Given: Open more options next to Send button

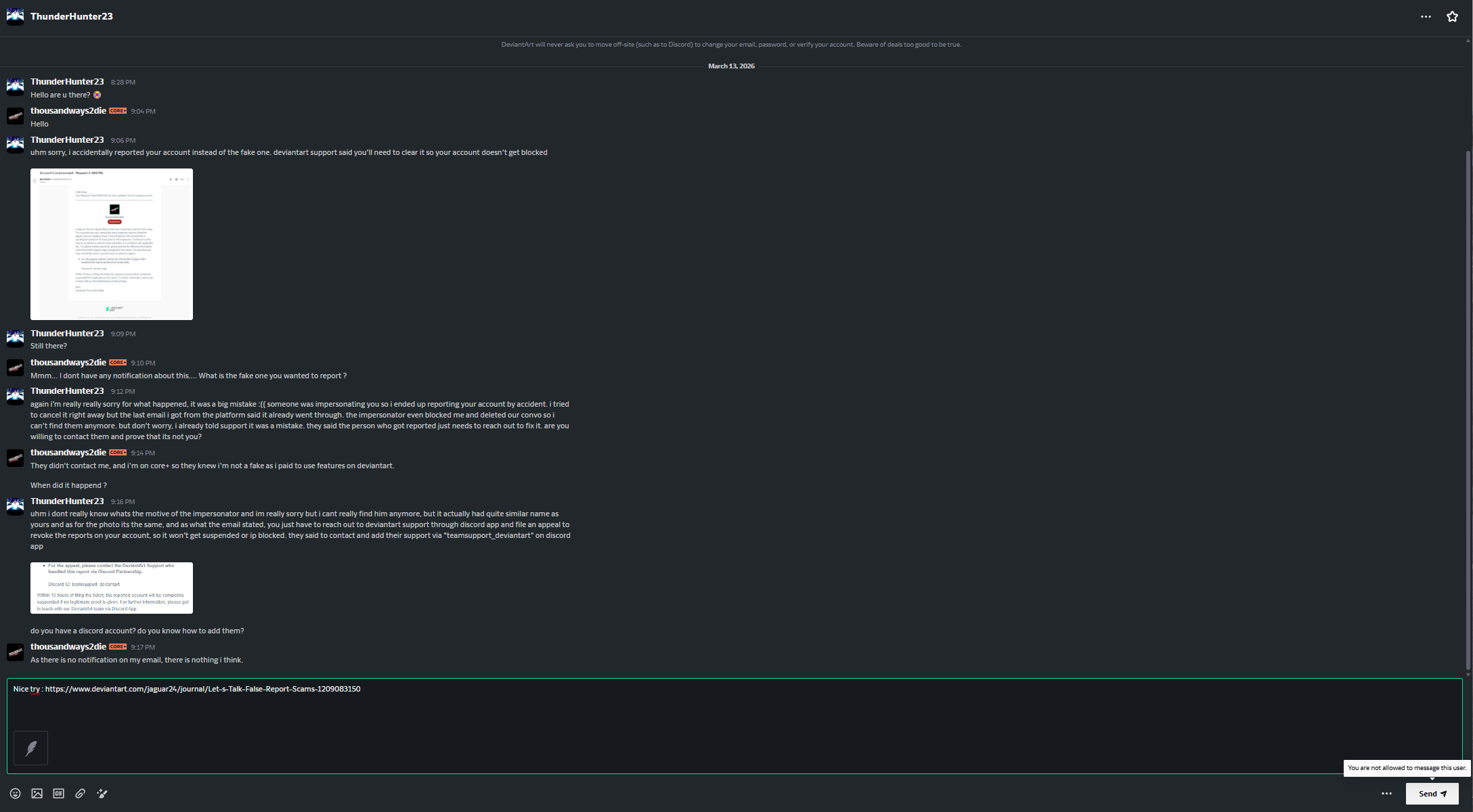Looking at the screenshot, I should tap(1386, 794).
